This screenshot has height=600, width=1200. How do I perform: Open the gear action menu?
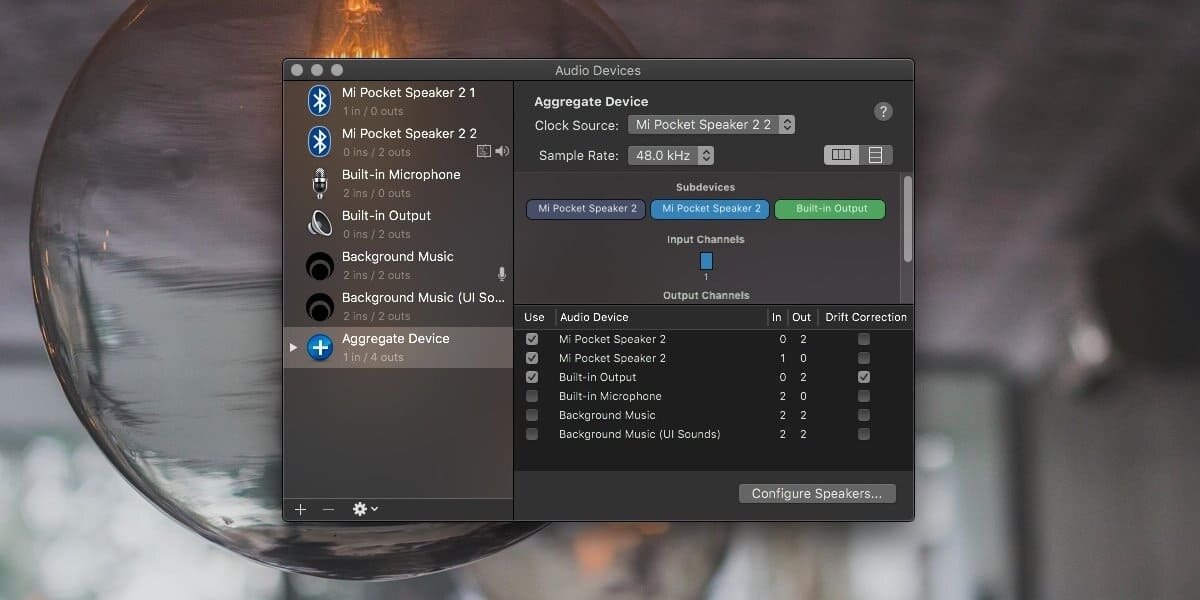(x=363, y=509)
